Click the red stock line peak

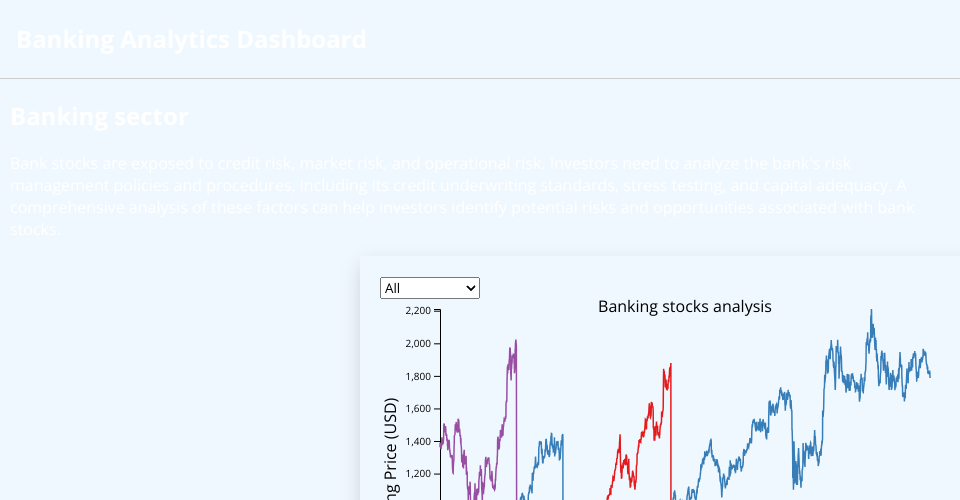coord(670,365)
